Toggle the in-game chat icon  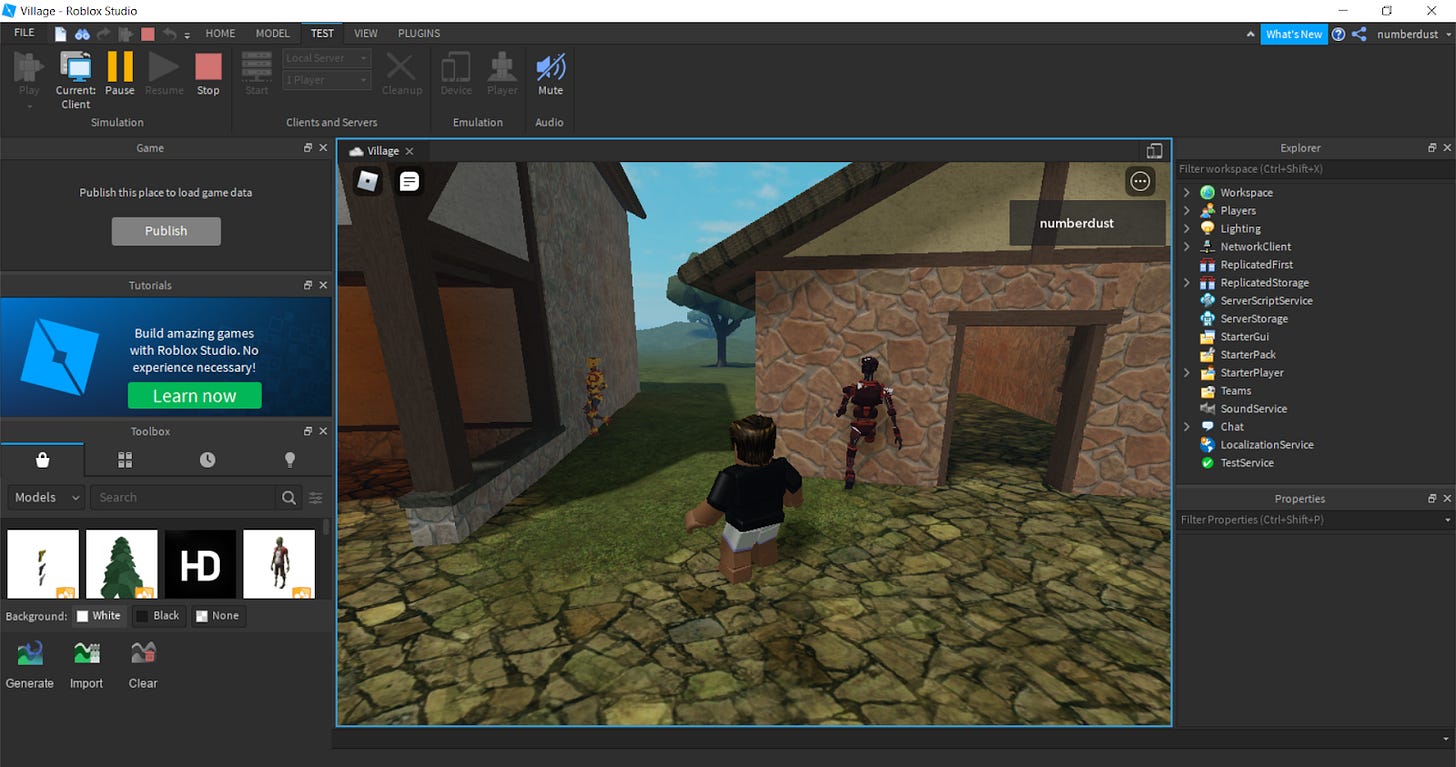point(409,181)
